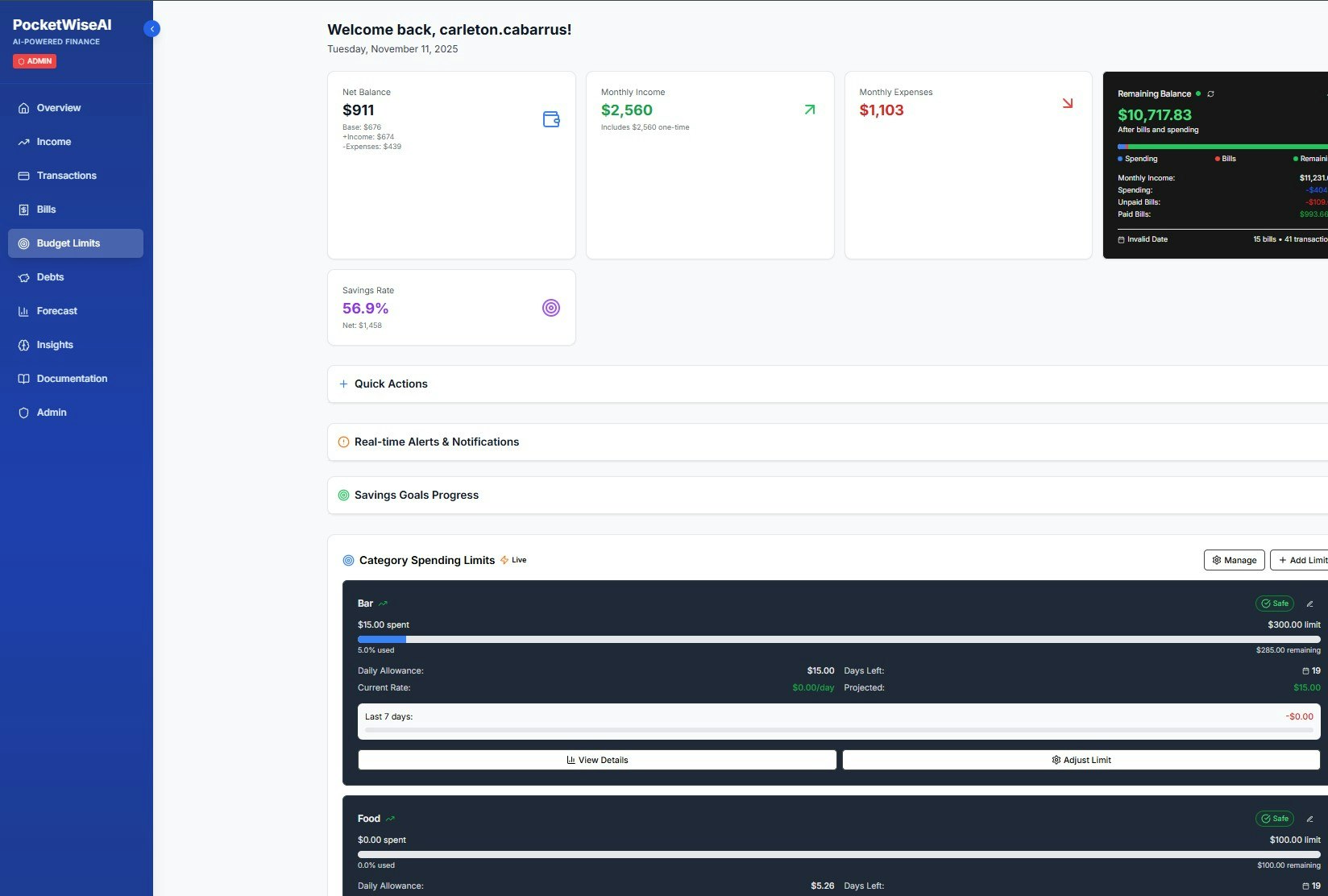Click the Forecast bar chart icon
The height and width of the screenshot is (896, 1328).
23,311
